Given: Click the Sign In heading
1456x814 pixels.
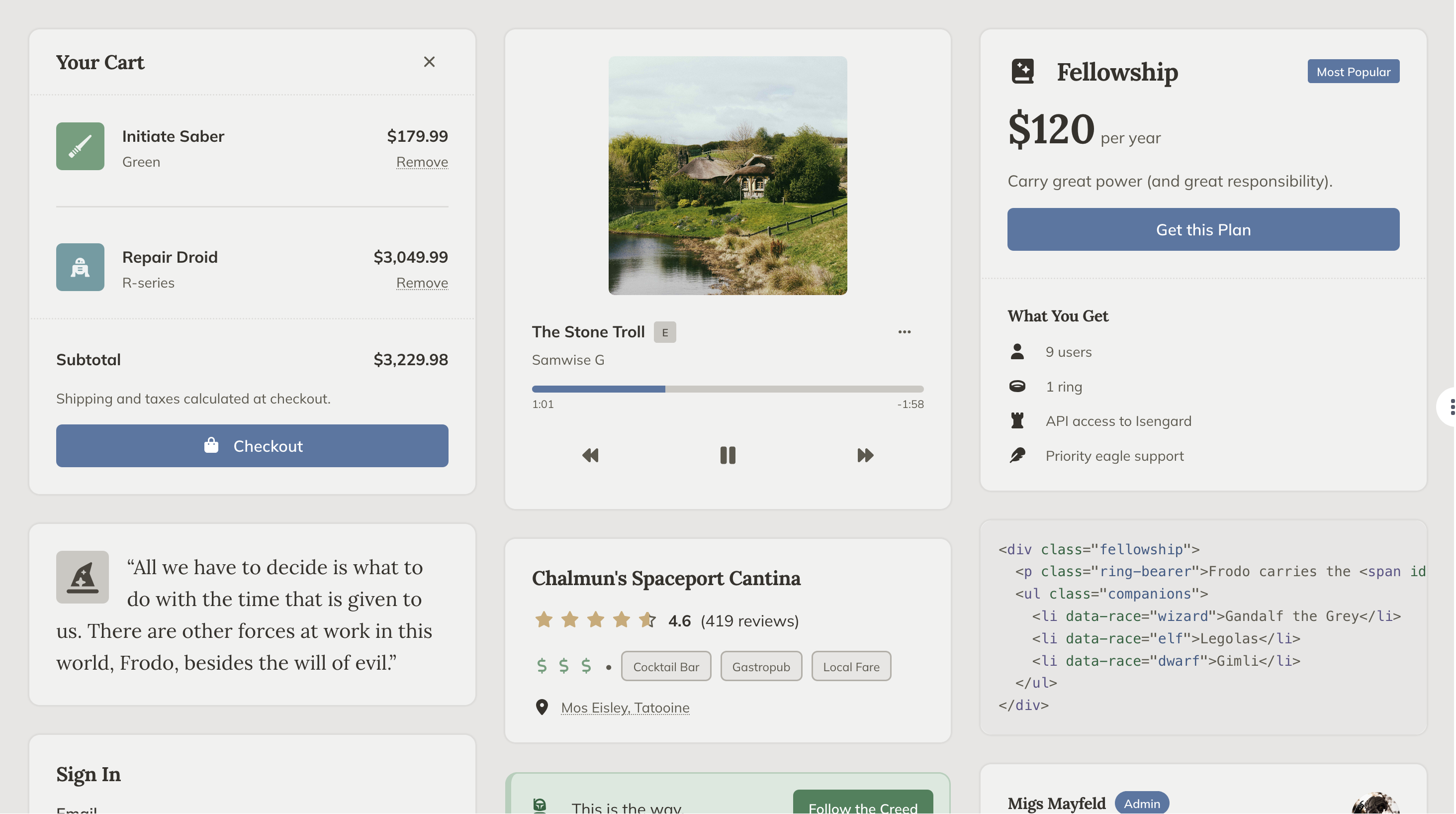Looking at the screenshot, I should [88, 774].
